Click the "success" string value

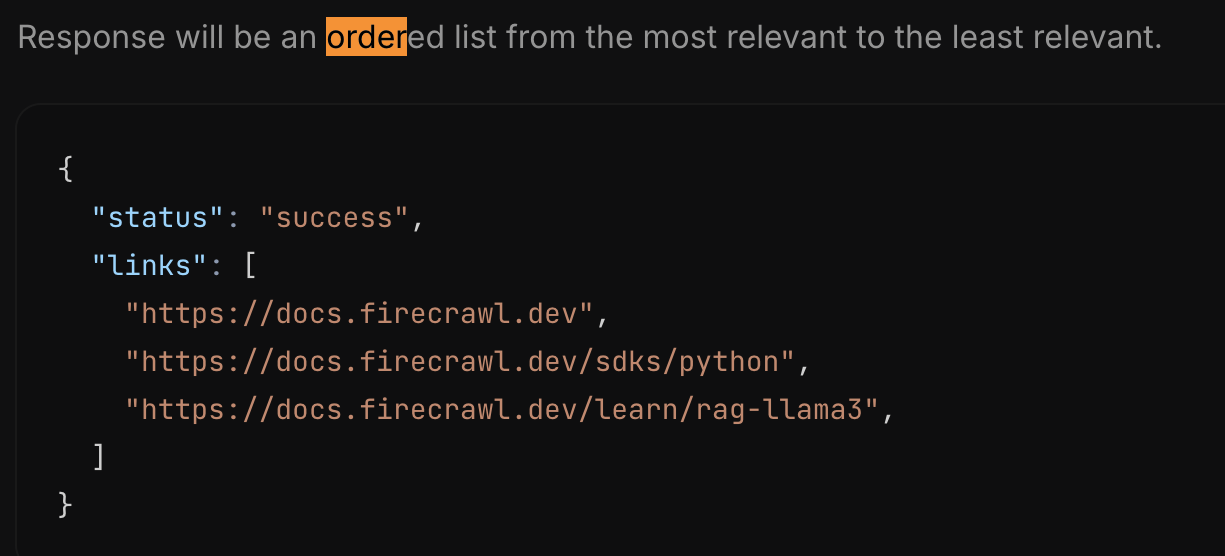click(x=334, y=217)
